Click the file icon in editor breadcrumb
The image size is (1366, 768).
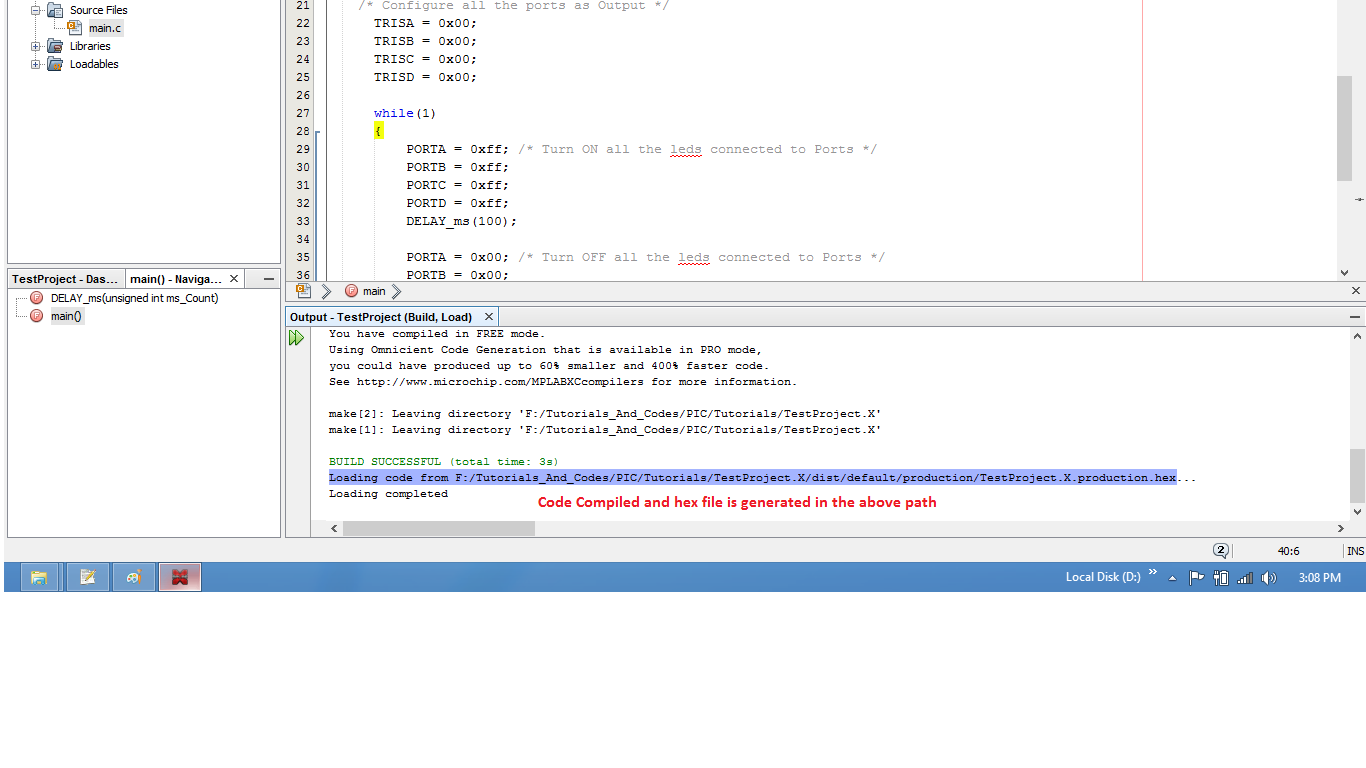[x=303, y=291]
